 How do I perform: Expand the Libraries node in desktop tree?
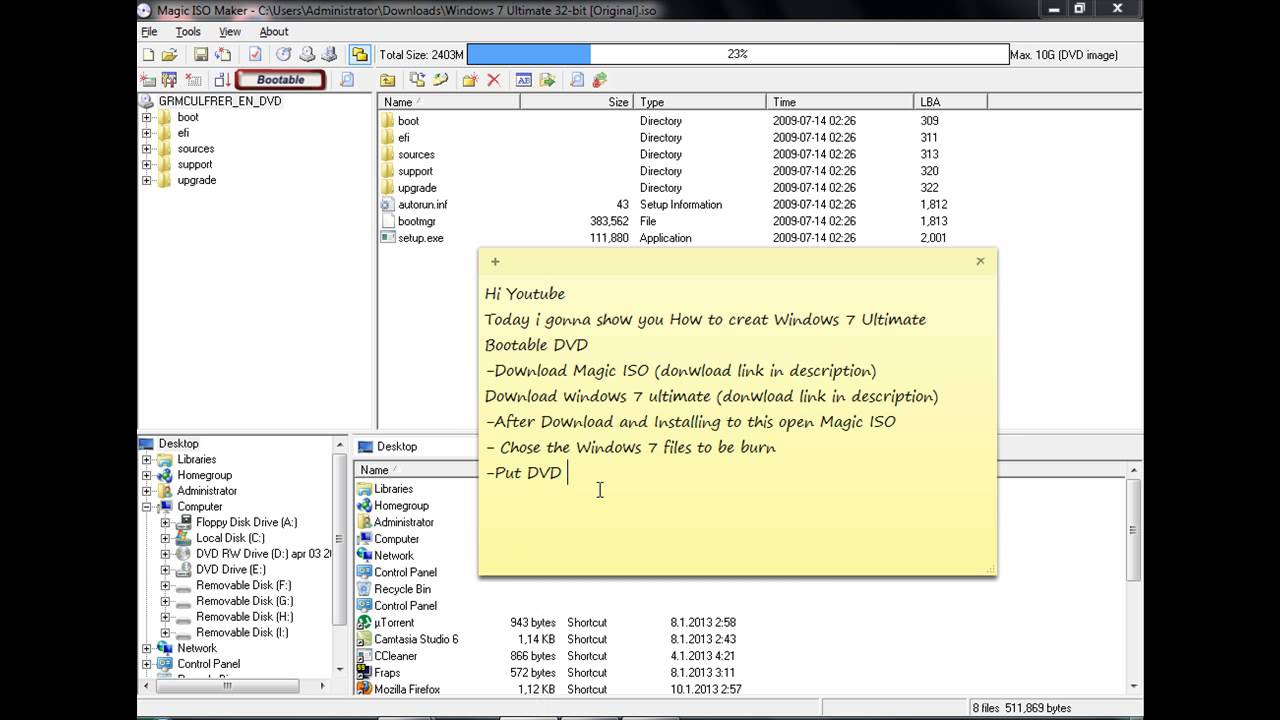point(147,460)
